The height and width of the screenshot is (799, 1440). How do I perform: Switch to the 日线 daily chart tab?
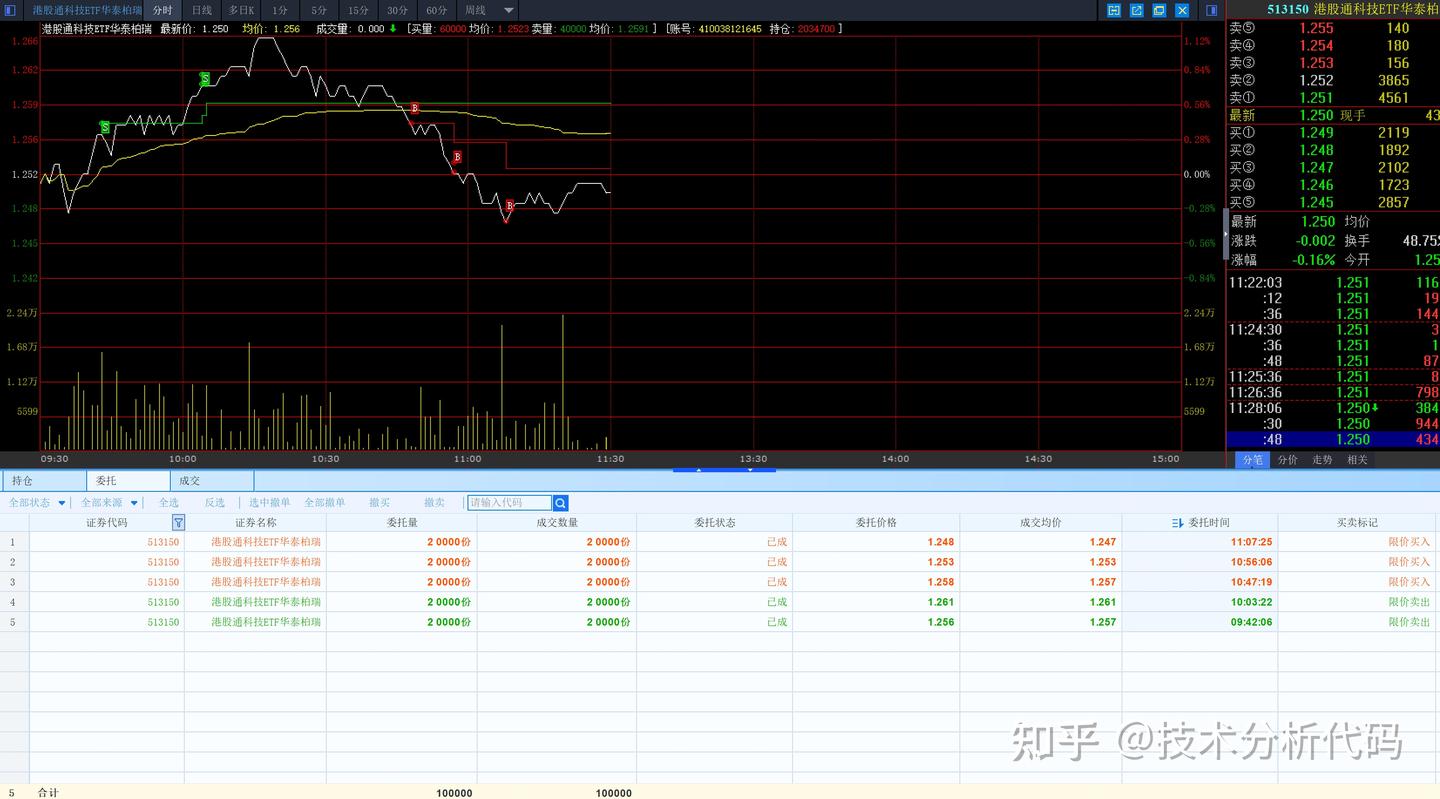(202, 10)
